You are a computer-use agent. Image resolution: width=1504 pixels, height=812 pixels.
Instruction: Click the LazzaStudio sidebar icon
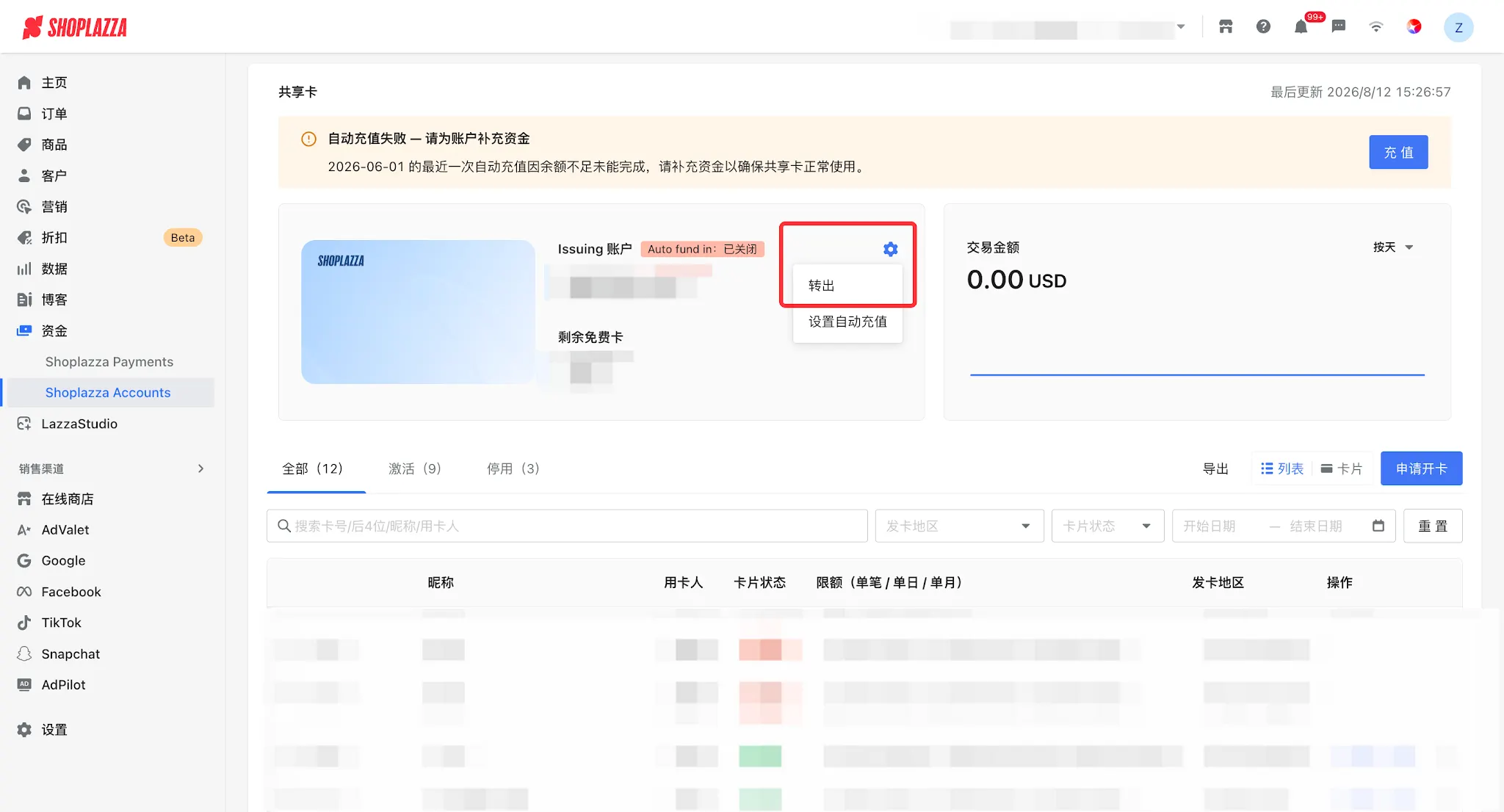tap(24, 424)
